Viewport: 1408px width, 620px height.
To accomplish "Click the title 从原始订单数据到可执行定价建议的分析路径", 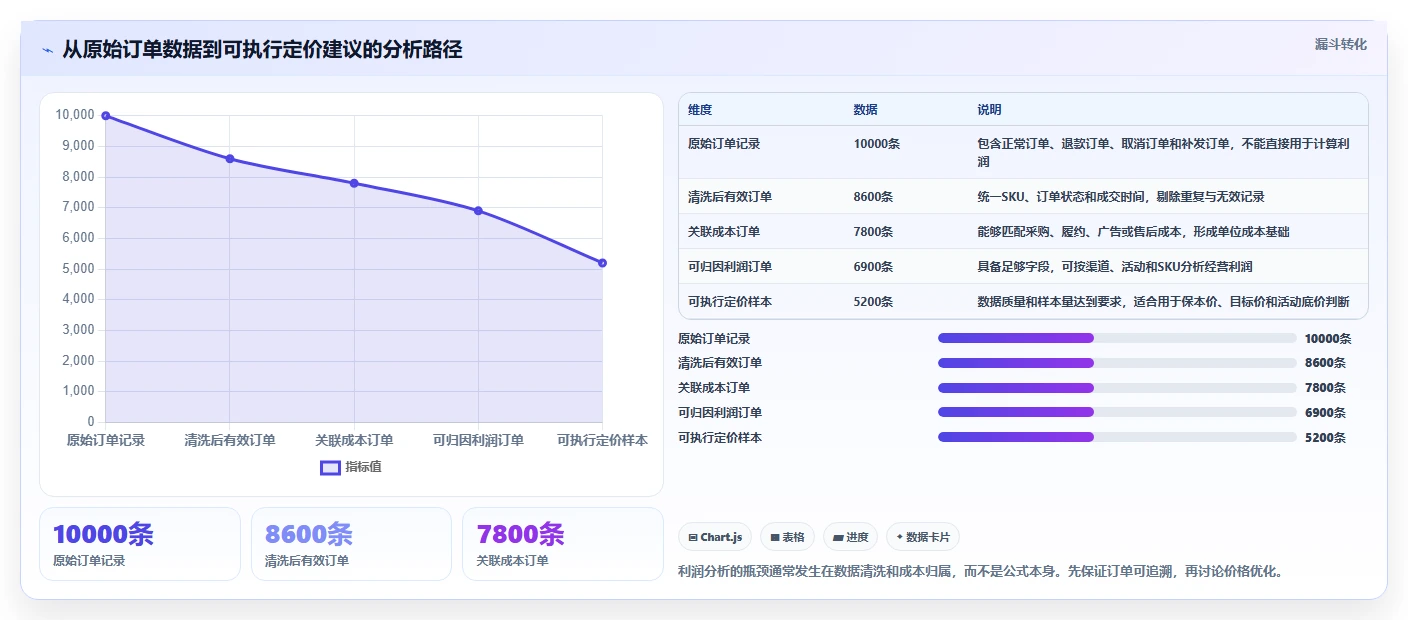I will pos(262,50).
